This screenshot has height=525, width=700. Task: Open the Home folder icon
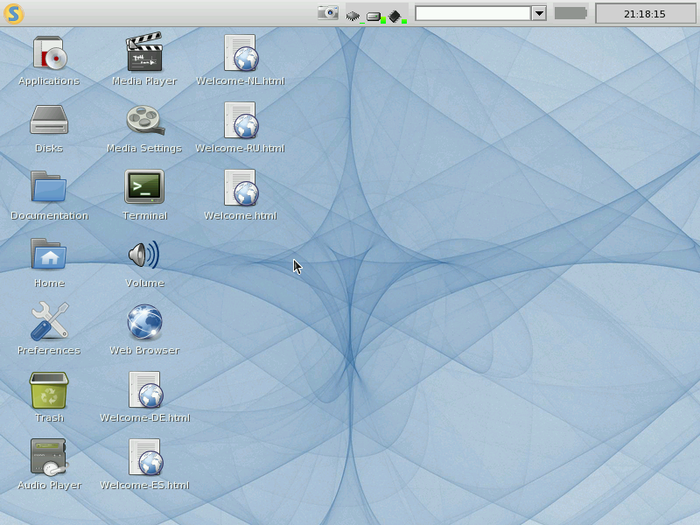[49, 254]
